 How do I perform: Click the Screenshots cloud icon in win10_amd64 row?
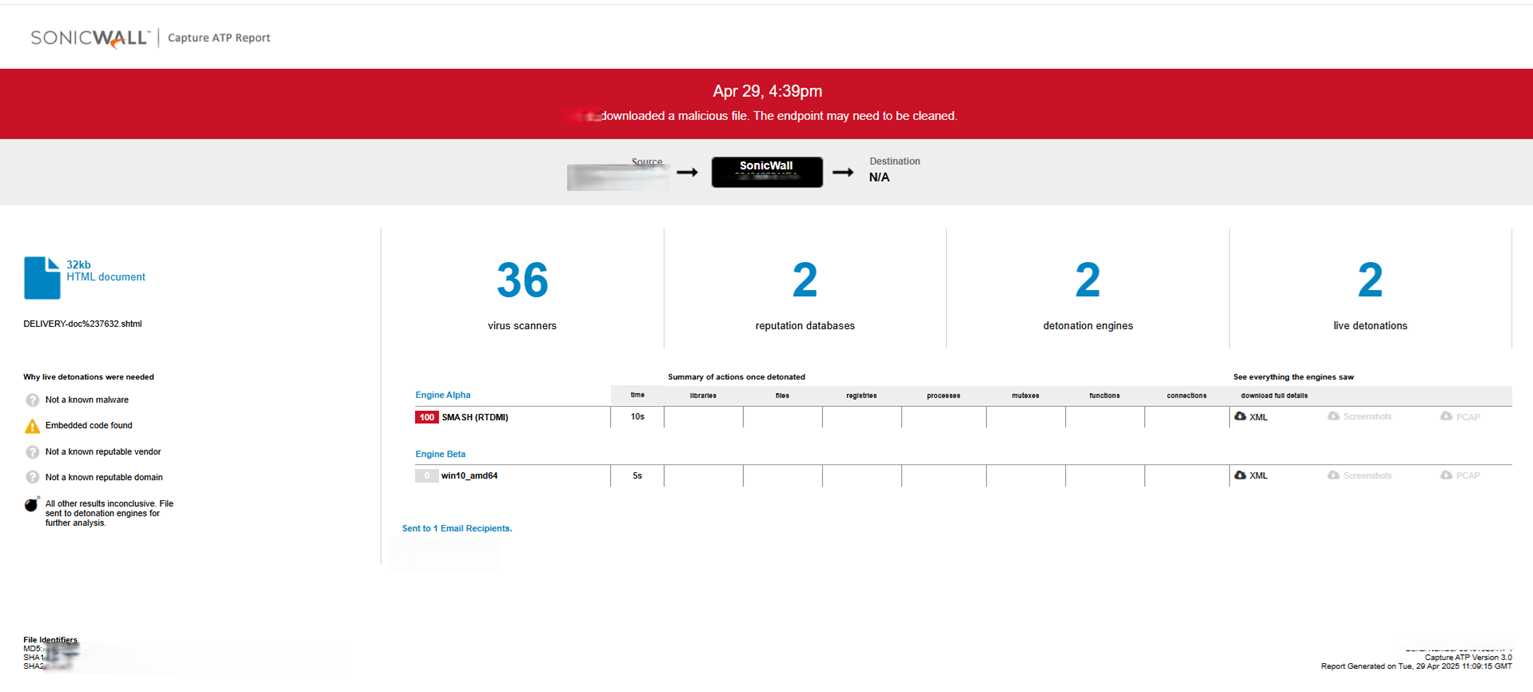[x=1333, y=475]
